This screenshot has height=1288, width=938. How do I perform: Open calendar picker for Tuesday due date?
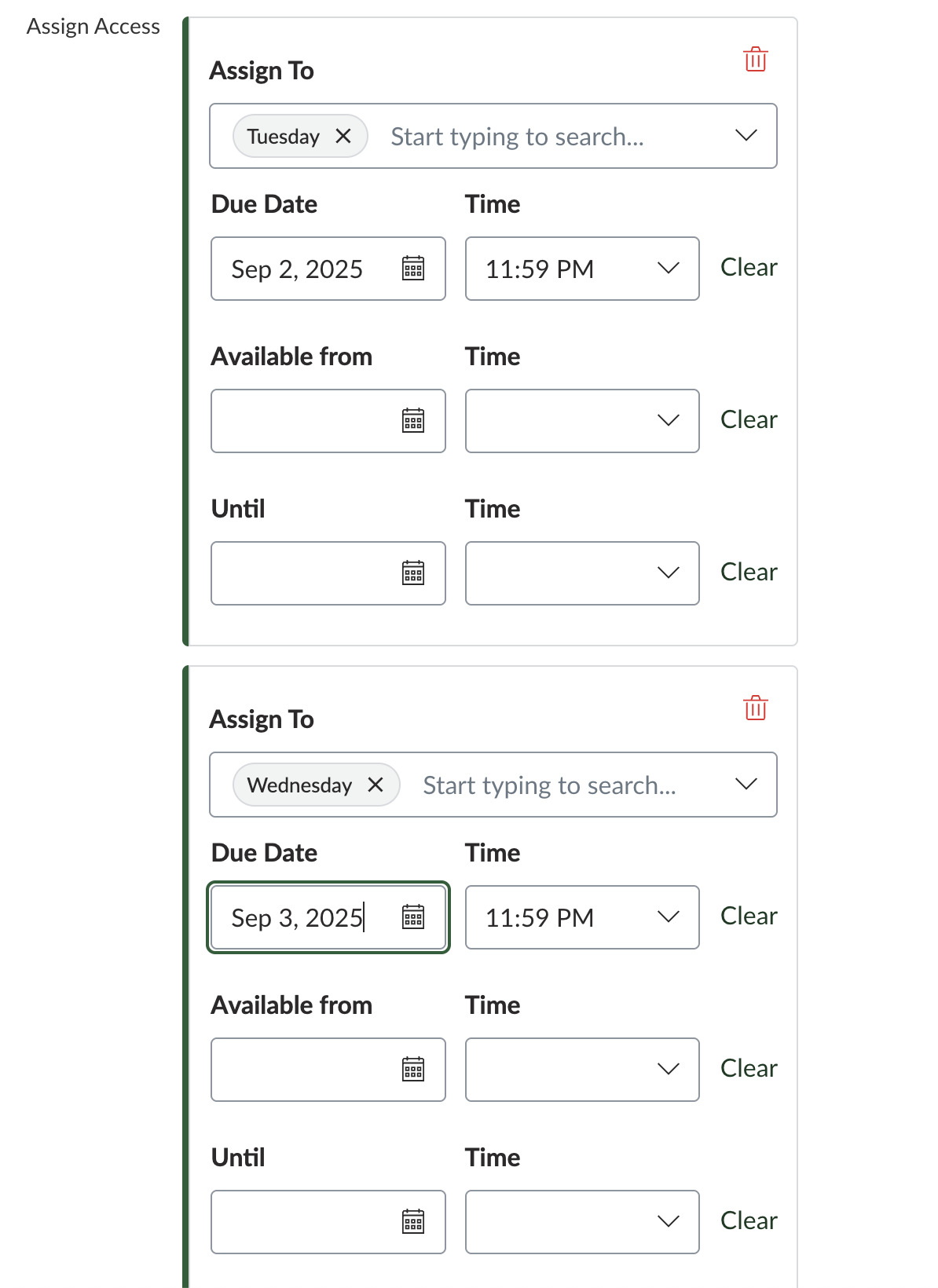pos(413,269)
